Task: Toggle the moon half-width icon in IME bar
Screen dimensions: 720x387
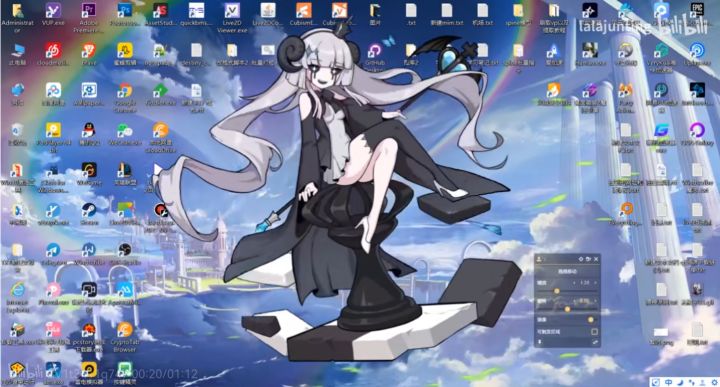Action: (680, 383)
